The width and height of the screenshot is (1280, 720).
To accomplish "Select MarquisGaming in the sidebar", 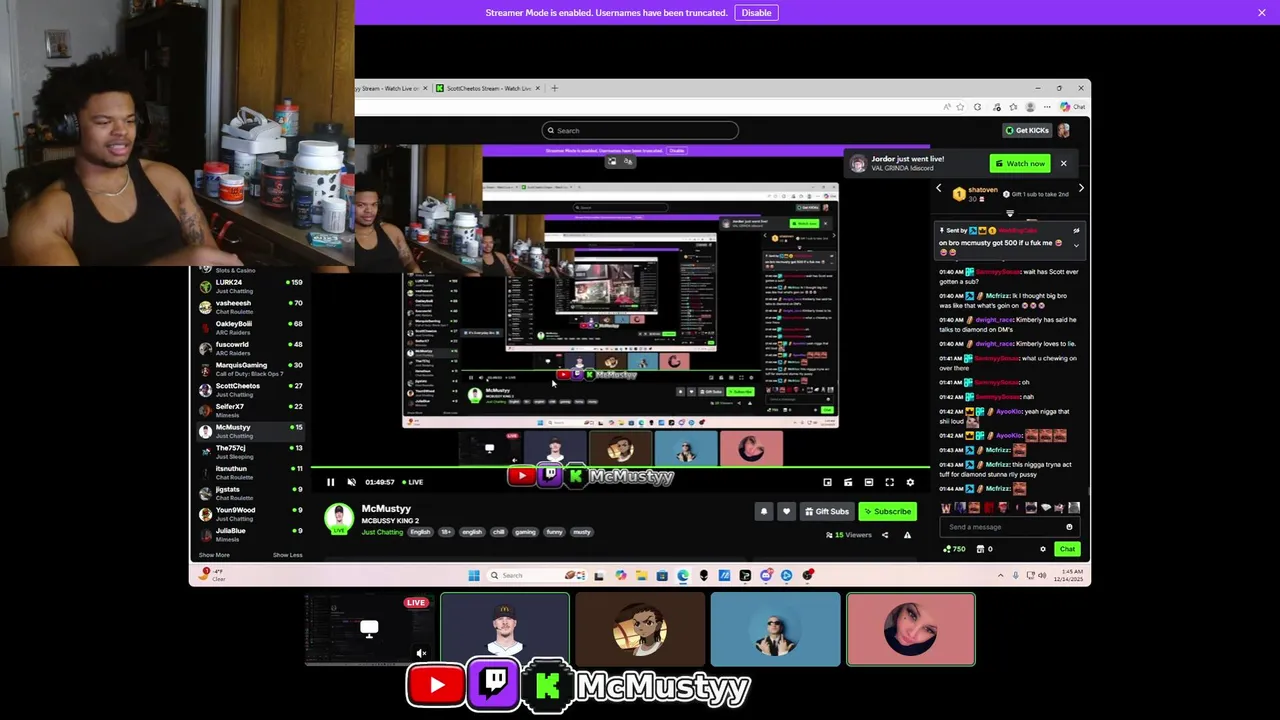I will tap(250, 369).
